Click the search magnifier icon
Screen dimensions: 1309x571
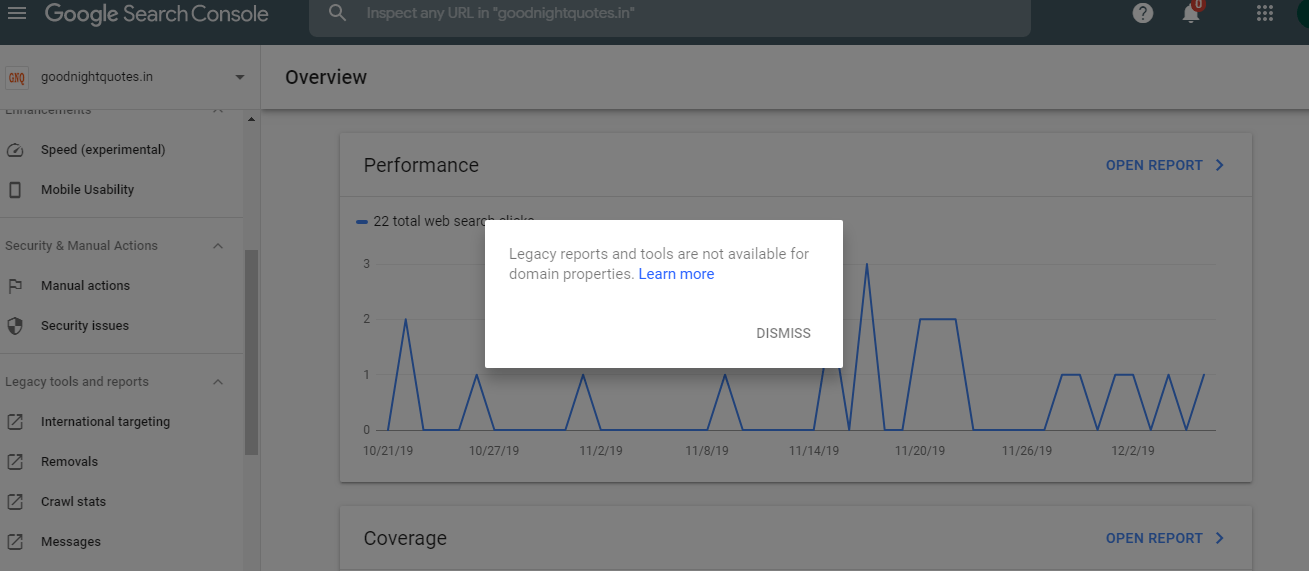(x=338, y=13)
